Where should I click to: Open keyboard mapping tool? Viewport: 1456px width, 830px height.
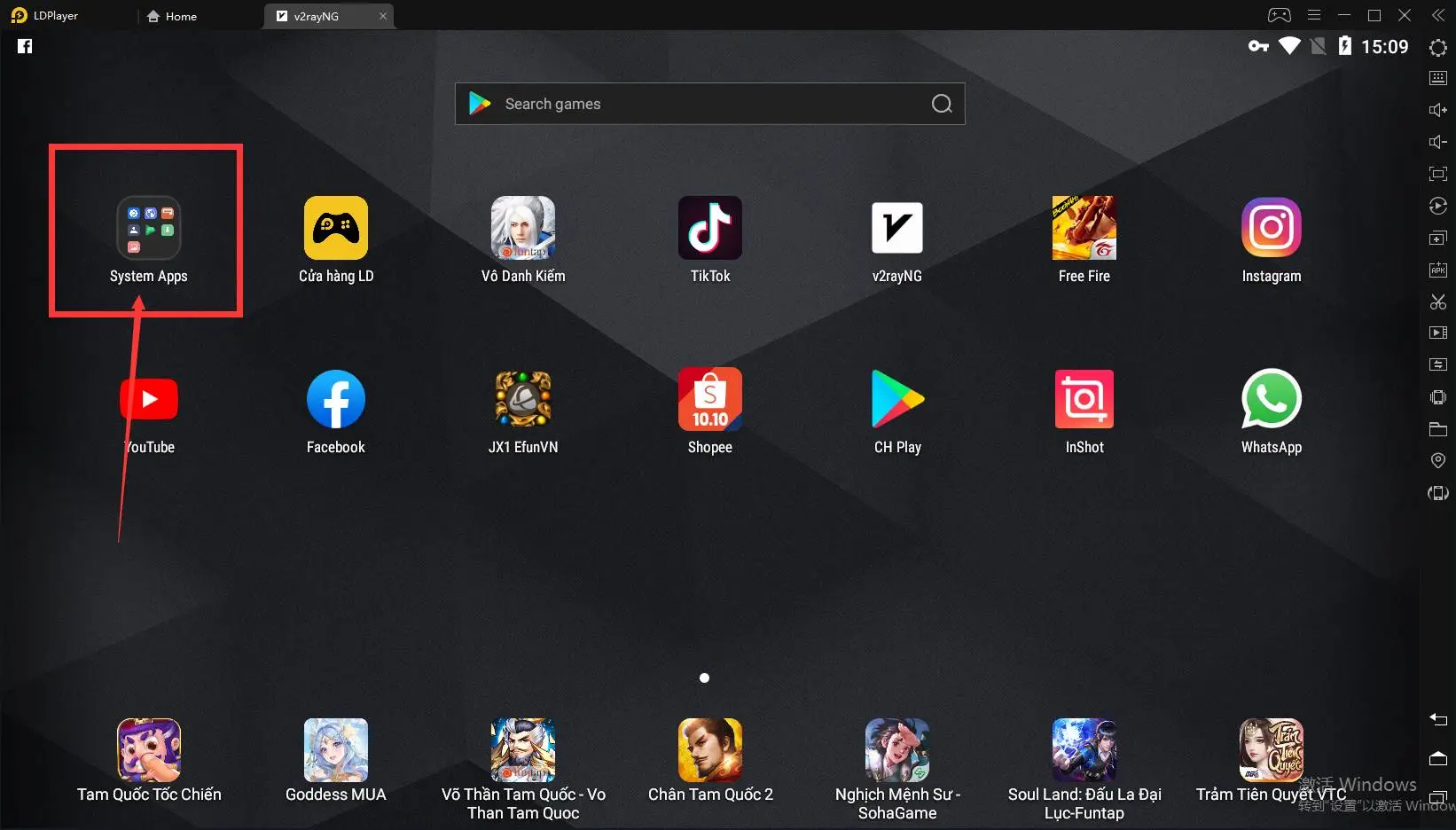(1438, 78)
